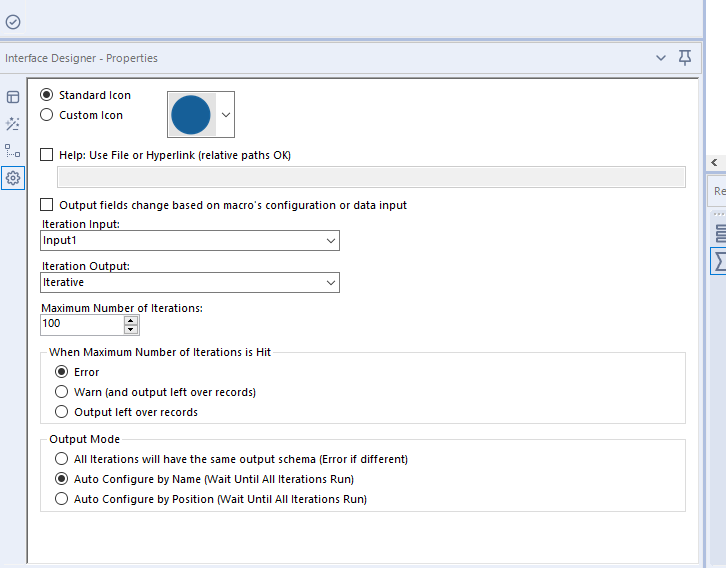Increase Maximum Number of Iterations with up arrow
The image size is (726, 568).
pos(131,320)
